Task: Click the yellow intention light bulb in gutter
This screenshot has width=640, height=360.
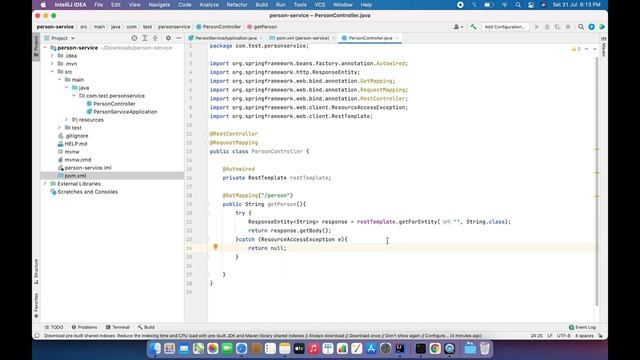Action: pos(216,247)
